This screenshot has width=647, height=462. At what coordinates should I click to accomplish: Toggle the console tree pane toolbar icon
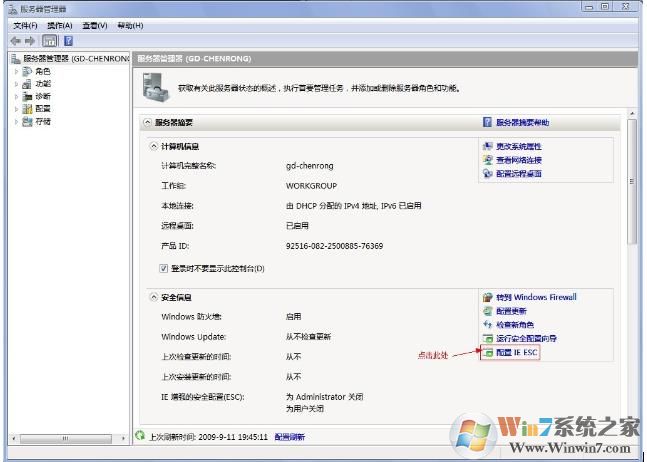tap(50, 41)
